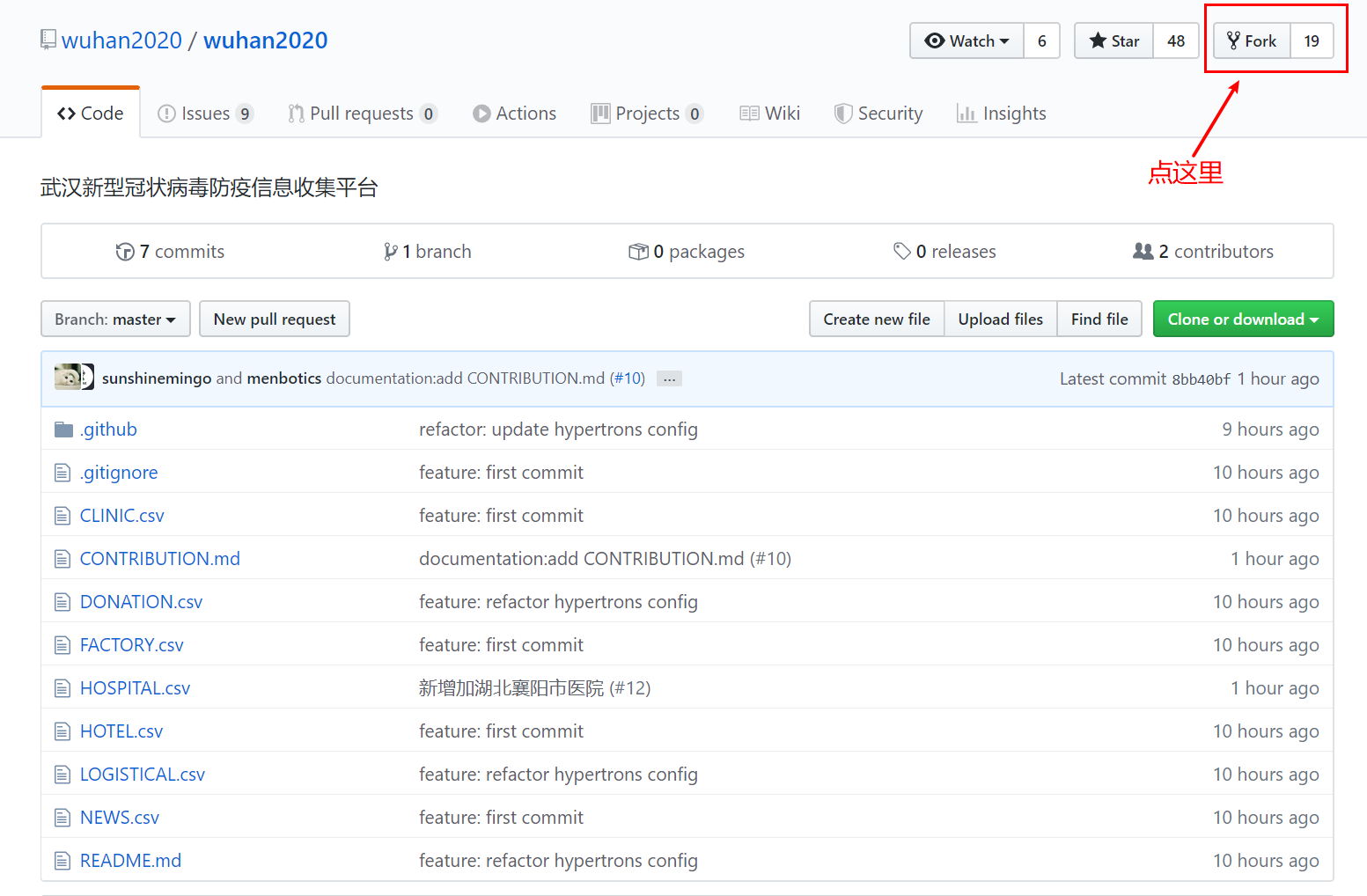Open the Watch dropdown
1367x896 pixels.
point(966,40)
